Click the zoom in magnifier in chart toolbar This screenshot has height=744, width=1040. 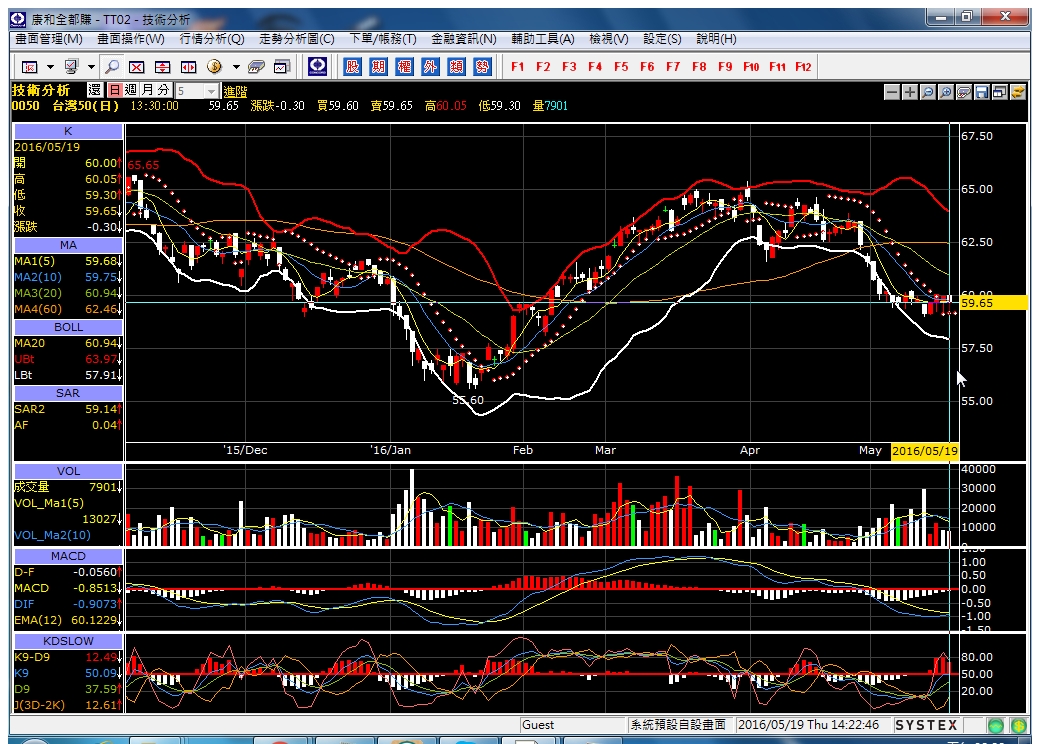946,92
